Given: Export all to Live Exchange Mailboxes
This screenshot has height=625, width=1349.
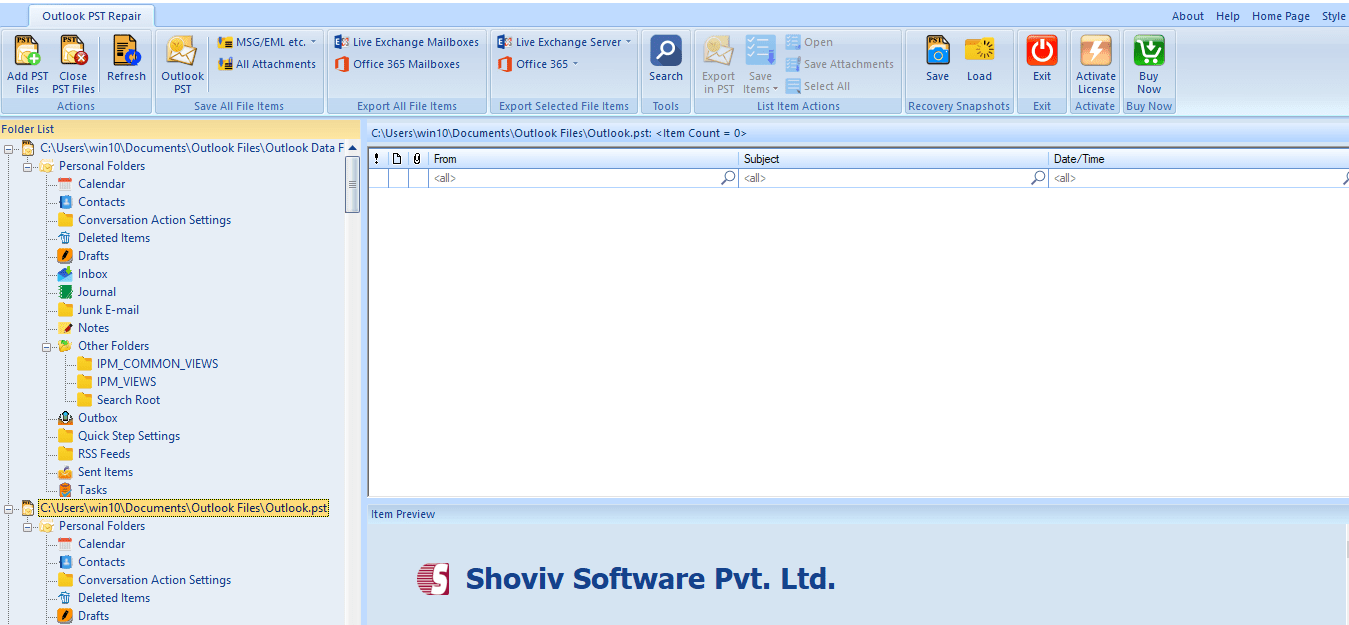Looking at the screenshot, I should click(x=406, y=42).
